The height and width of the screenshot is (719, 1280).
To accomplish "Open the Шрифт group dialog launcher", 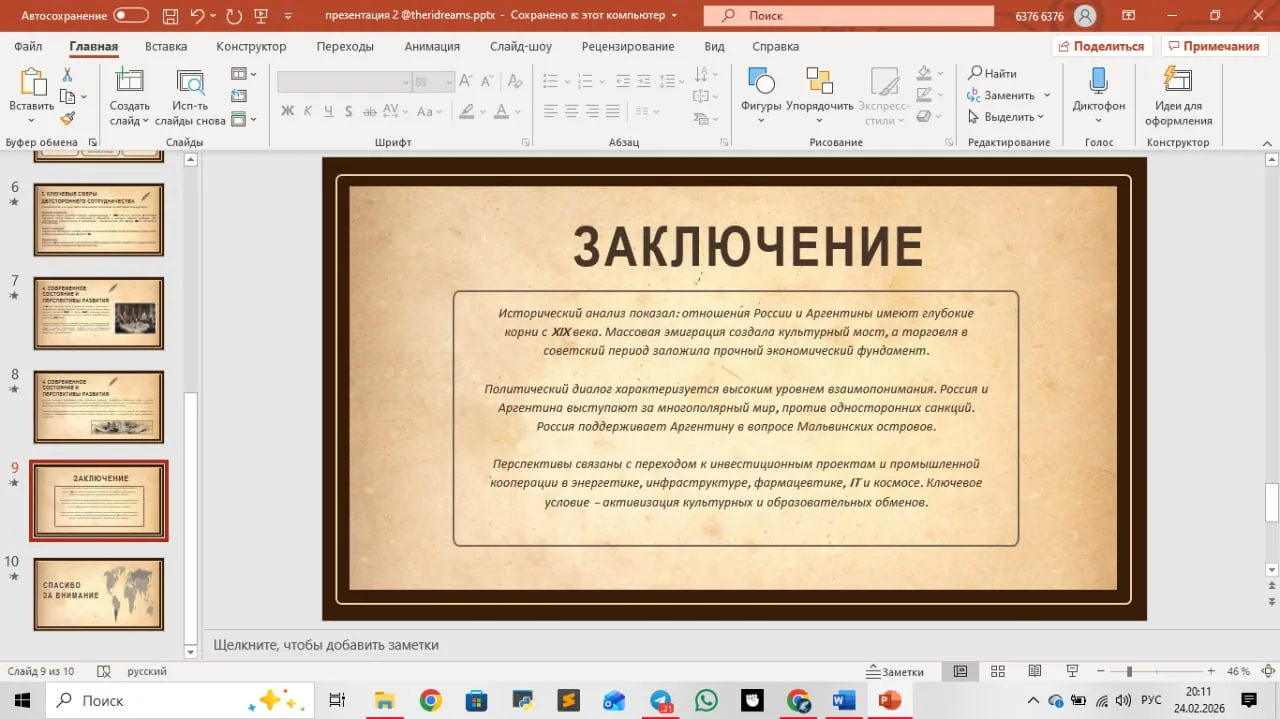I will (526, 142).
